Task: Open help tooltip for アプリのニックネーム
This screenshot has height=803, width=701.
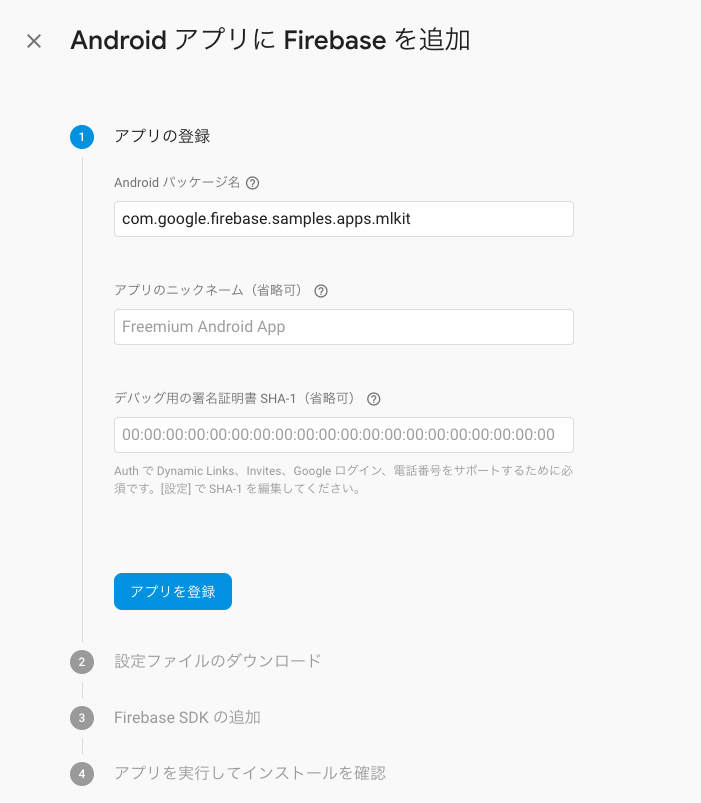Action: [x=321, y=291]
